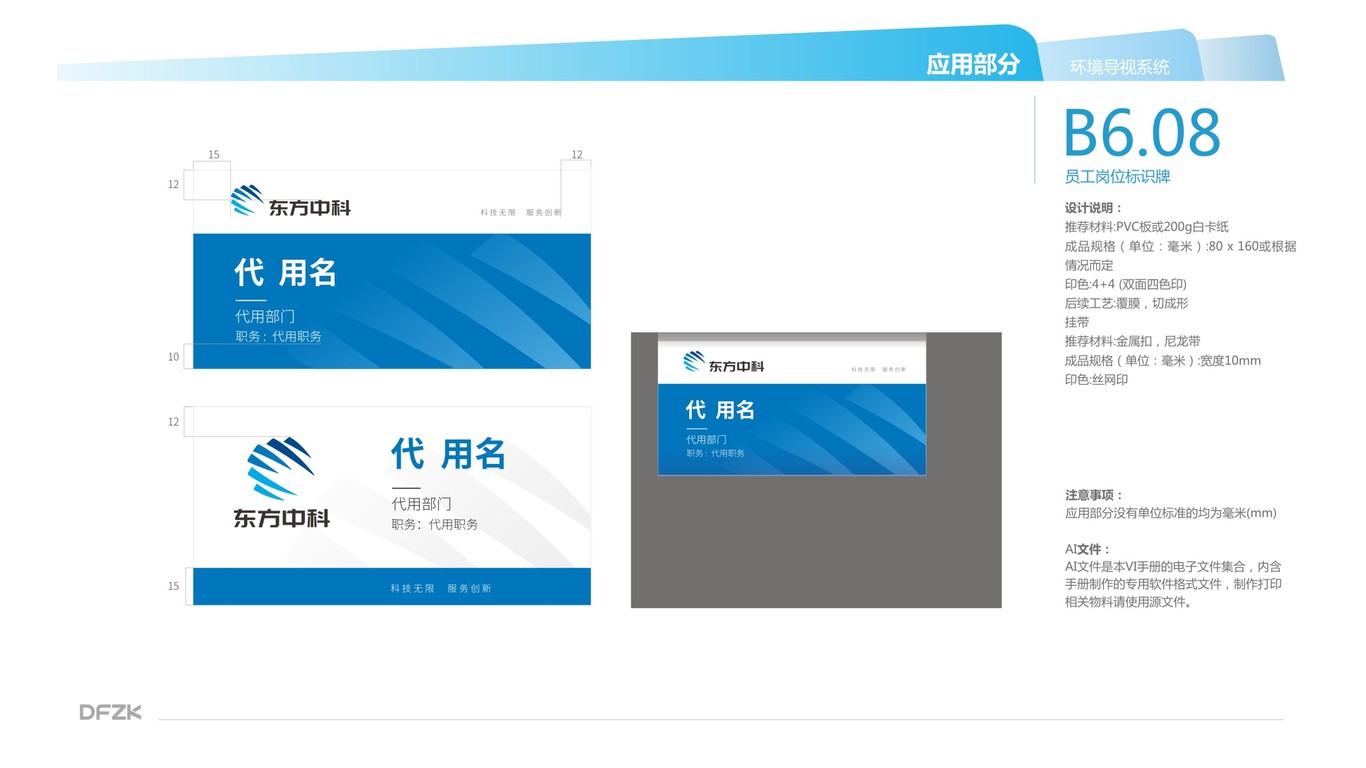Click the DFZK logo in the footer
The width and height of the screenshot is (1366, 768).
[x=111, y=712]
